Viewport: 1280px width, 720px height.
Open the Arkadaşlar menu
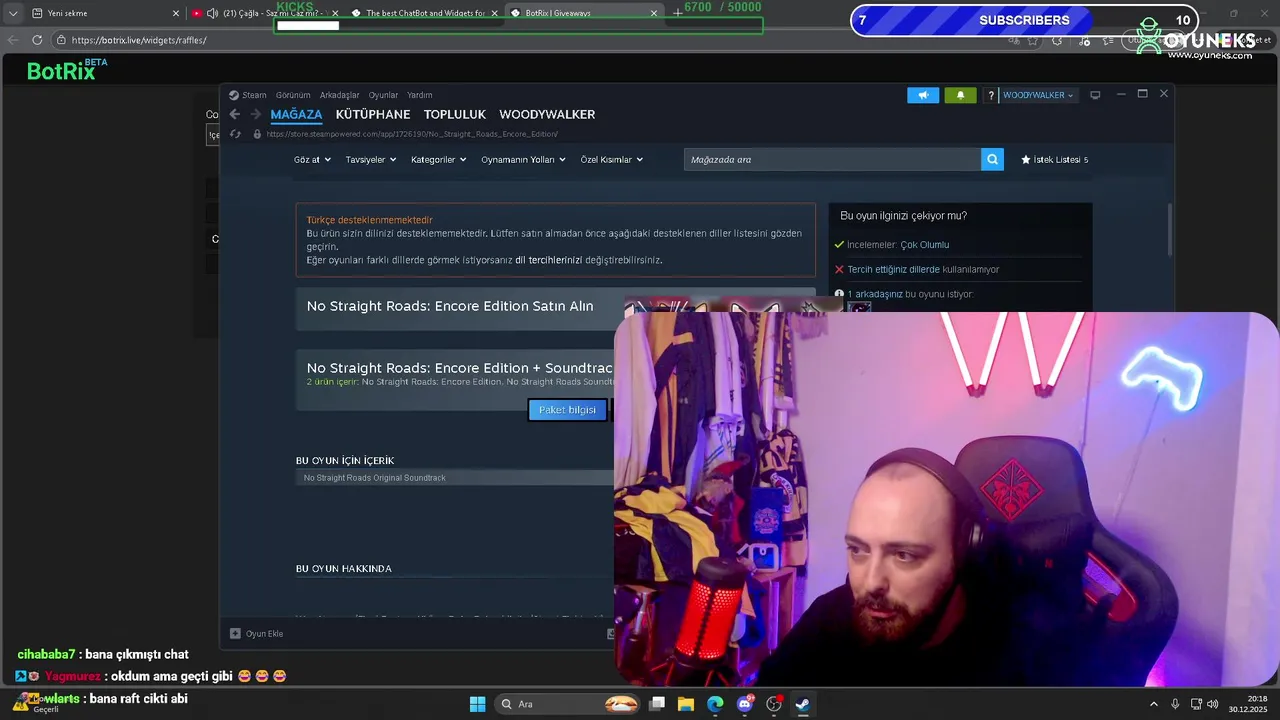pyautogui.click(x=339, y=95)
